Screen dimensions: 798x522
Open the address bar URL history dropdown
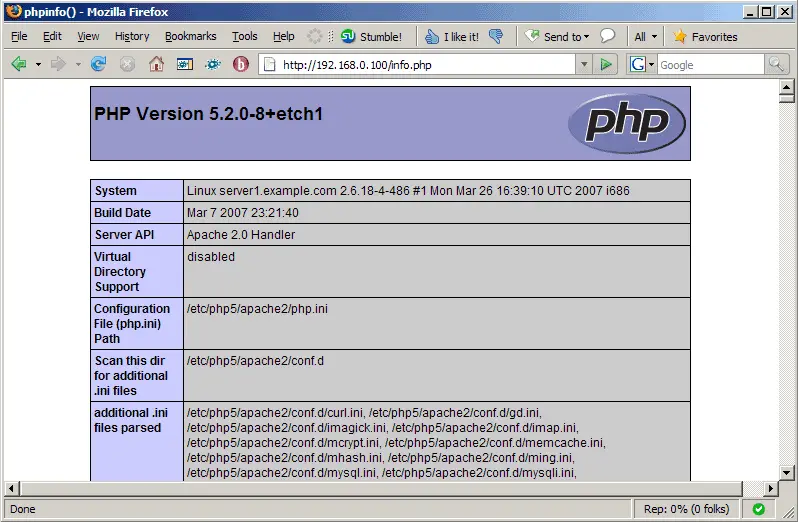click(584, 65)
